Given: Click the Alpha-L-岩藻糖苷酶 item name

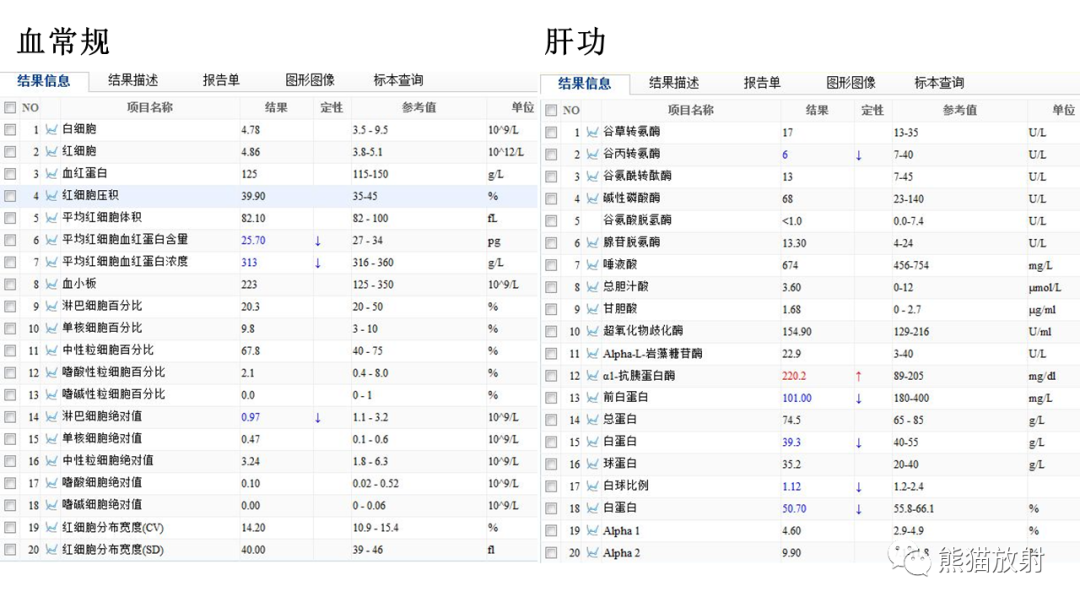Looking at the screenshot, I should coord(652,353).
